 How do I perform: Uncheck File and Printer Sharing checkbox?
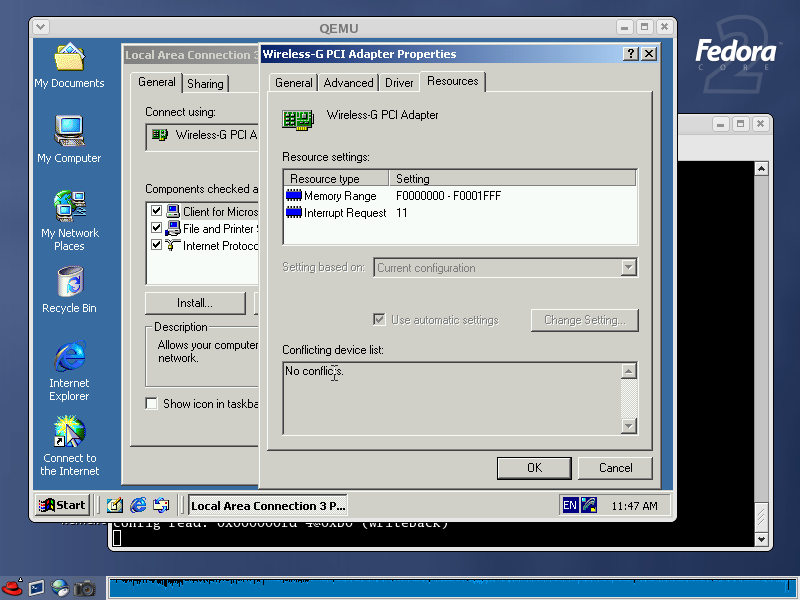pos(156,228)
